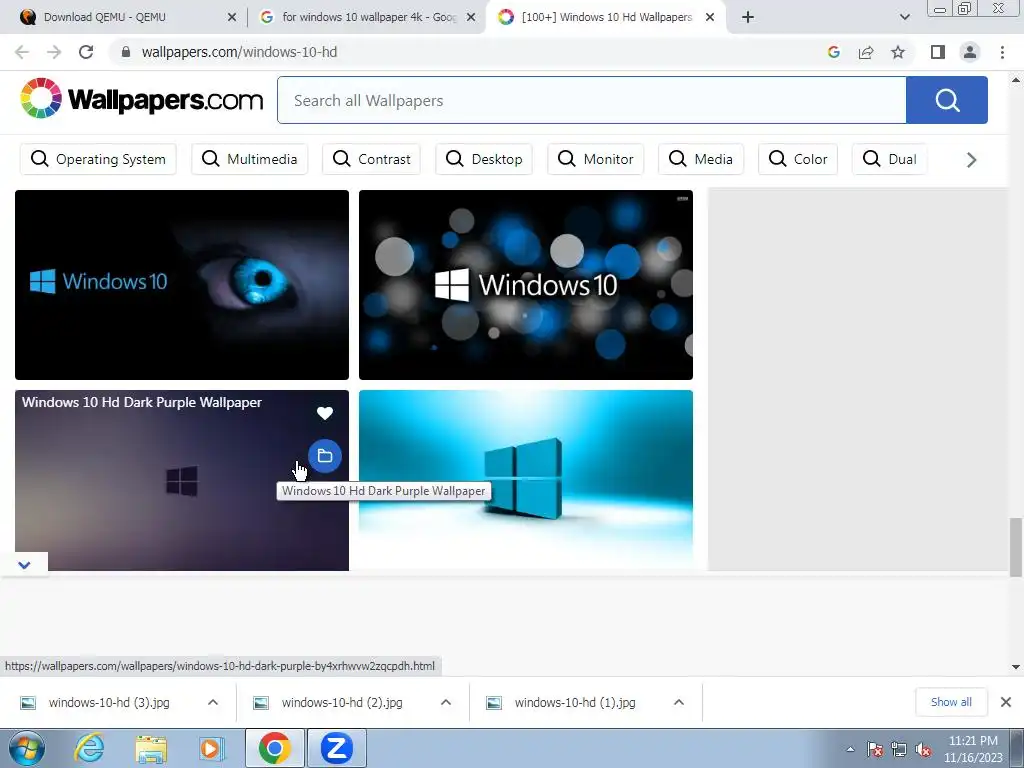Screen dimensions: 1024x768
Task: Reload the page with the refresh icon
Action: [x=86, y=52]
